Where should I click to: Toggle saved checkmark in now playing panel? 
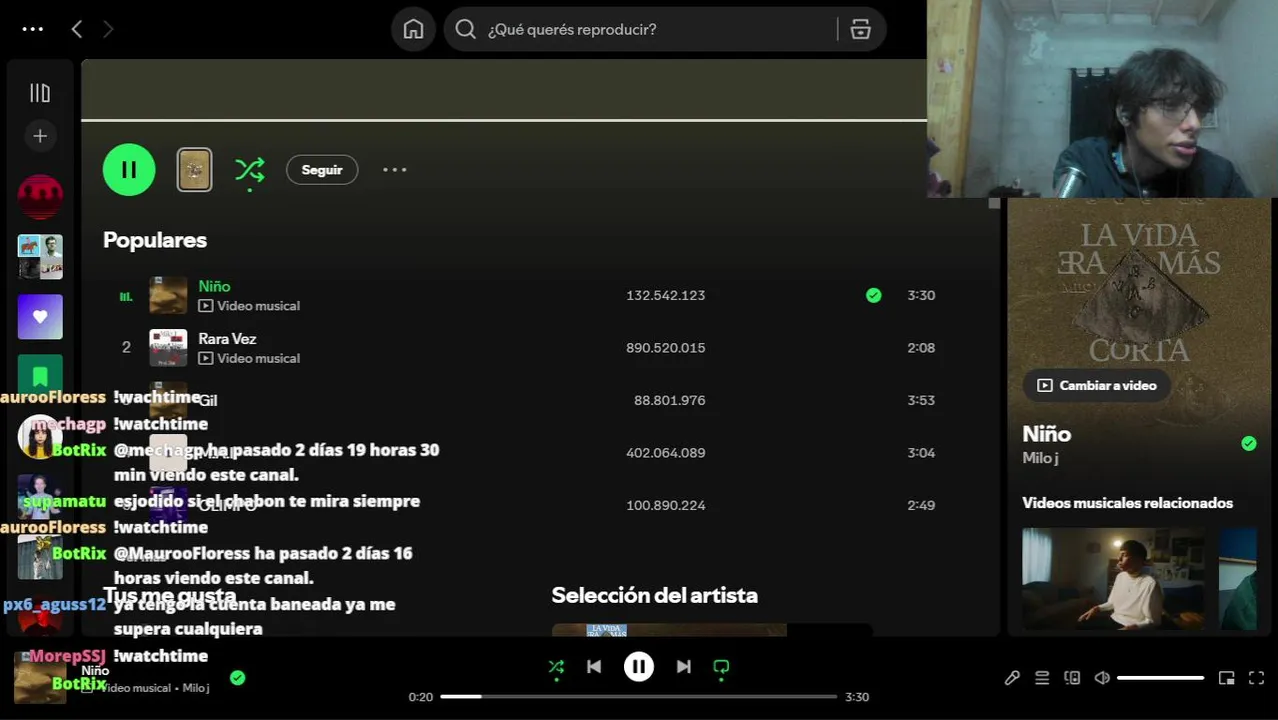[1249, 443]
